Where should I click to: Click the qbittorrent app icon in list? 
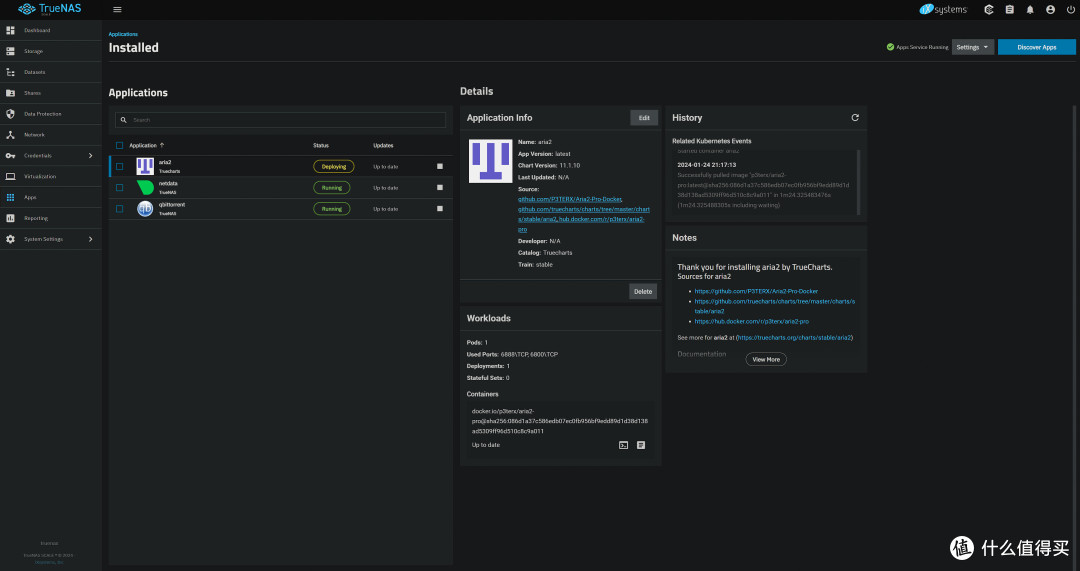click(x=145, y=209)
